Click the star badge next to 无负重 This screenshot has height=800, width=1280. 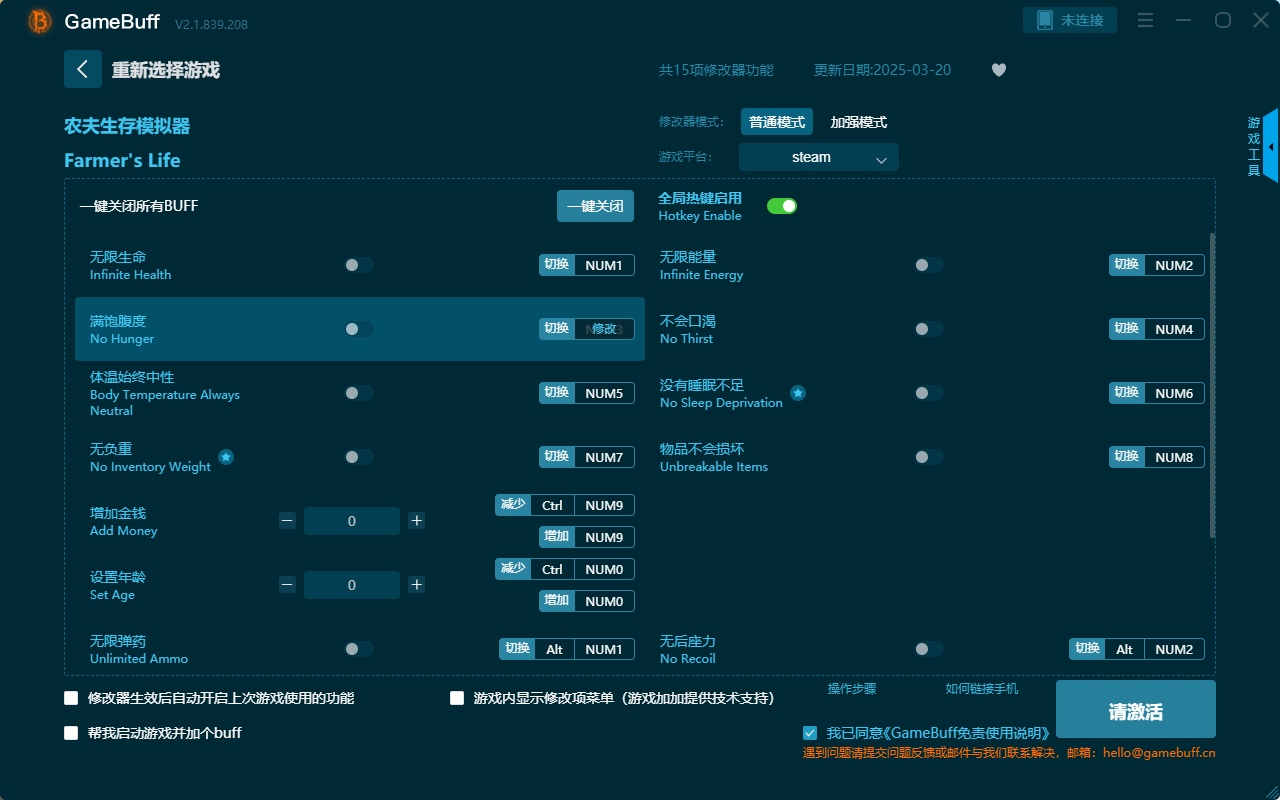tap(226, 457)
